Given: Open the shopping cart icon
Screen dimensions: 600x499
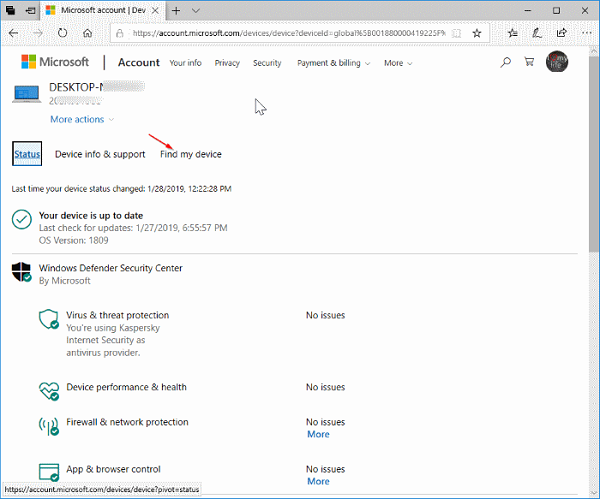Looking at the screenshot, I should click(530, 62).
